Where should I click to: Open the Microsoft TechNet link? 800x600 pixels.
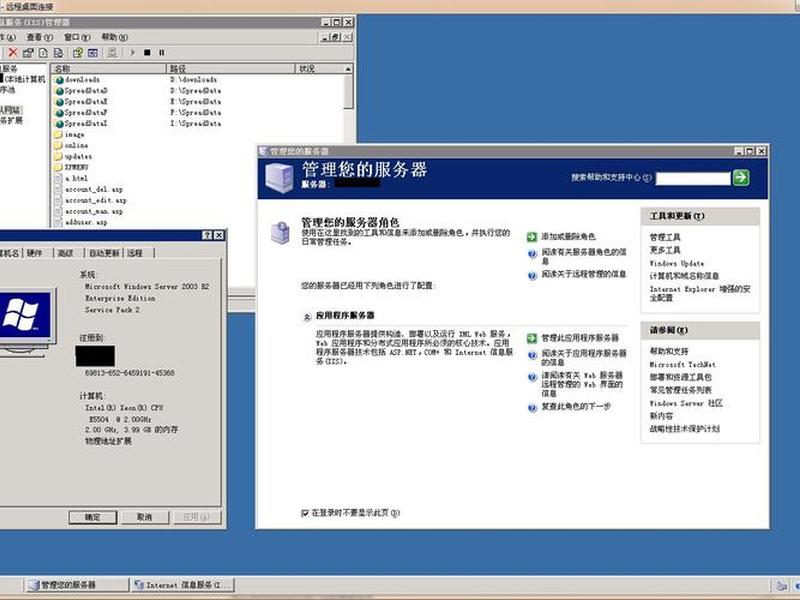(x=683, y=364)
